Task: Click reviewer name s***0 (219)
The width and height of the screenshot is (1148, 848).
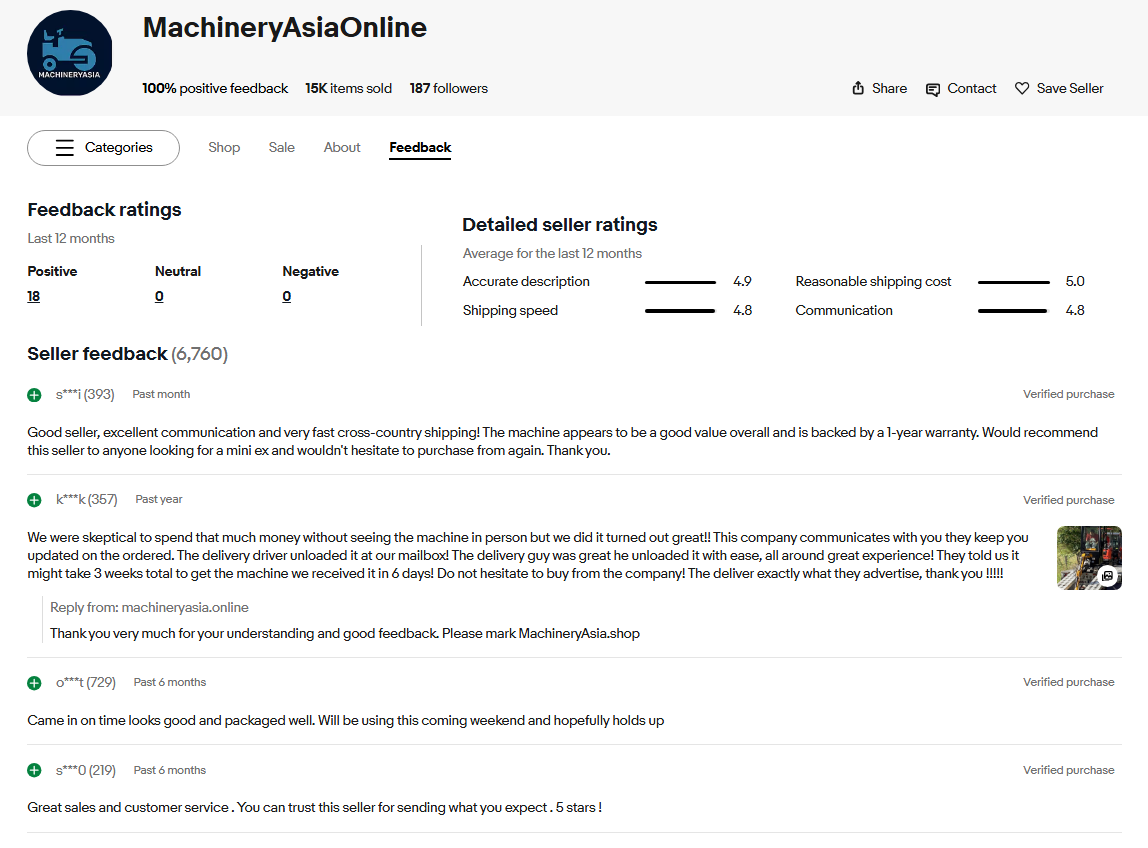Action: coord(86,770)
